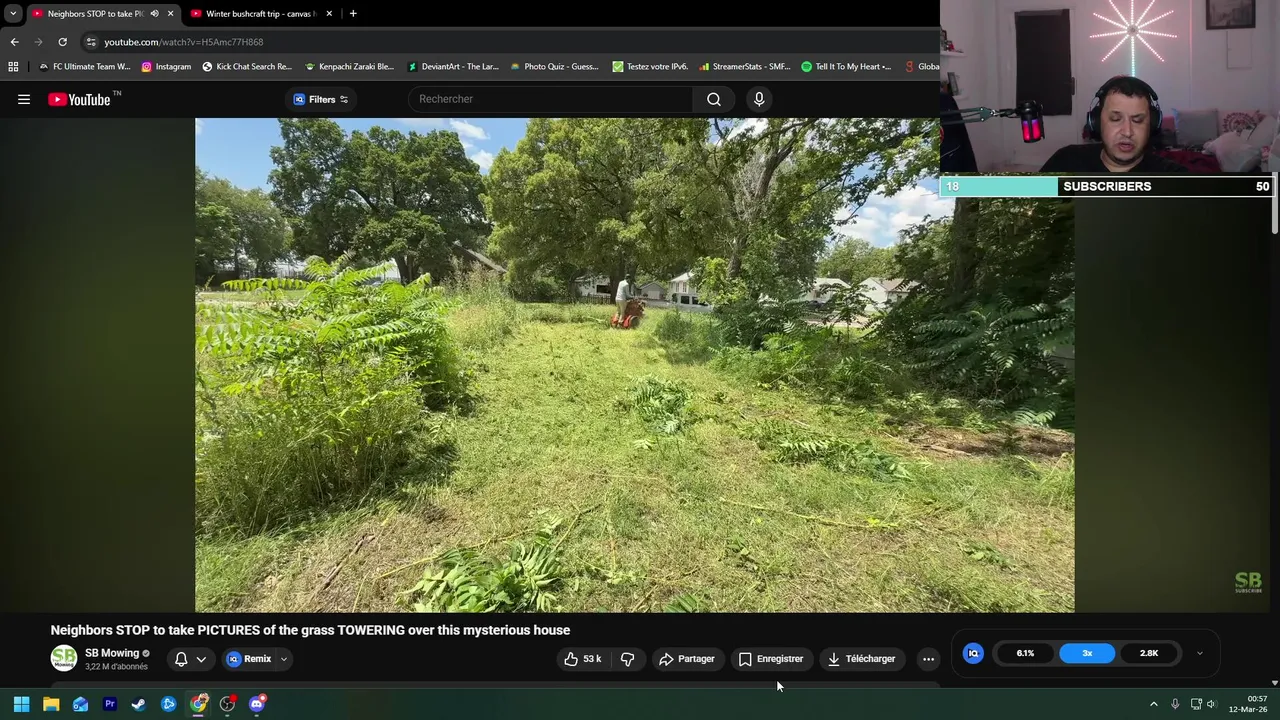Open Tell It To My Heart bookmark
1280x720 pixels.
tap(846, 67)
